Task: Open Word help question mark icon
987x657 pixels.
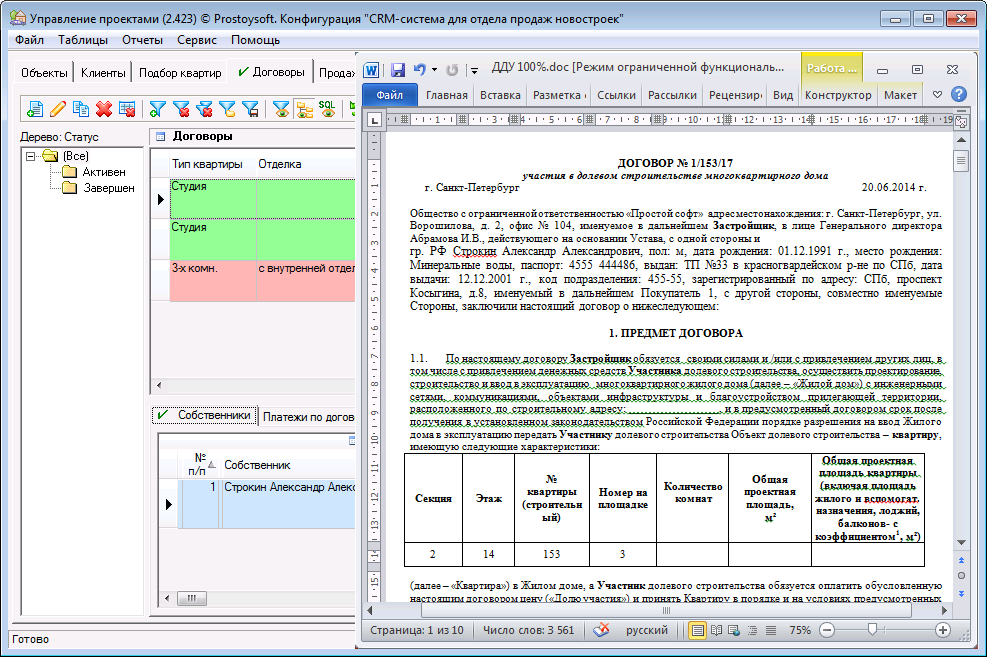Action: (959, 95)
